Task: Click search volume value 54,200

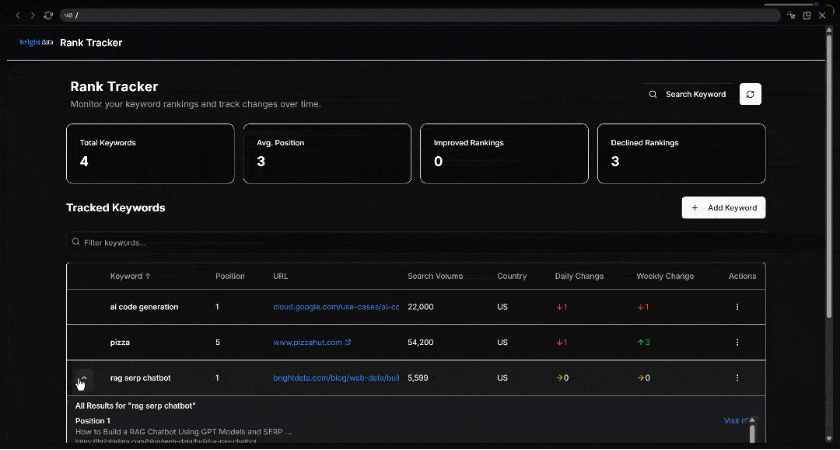Action: click(421, 342)
